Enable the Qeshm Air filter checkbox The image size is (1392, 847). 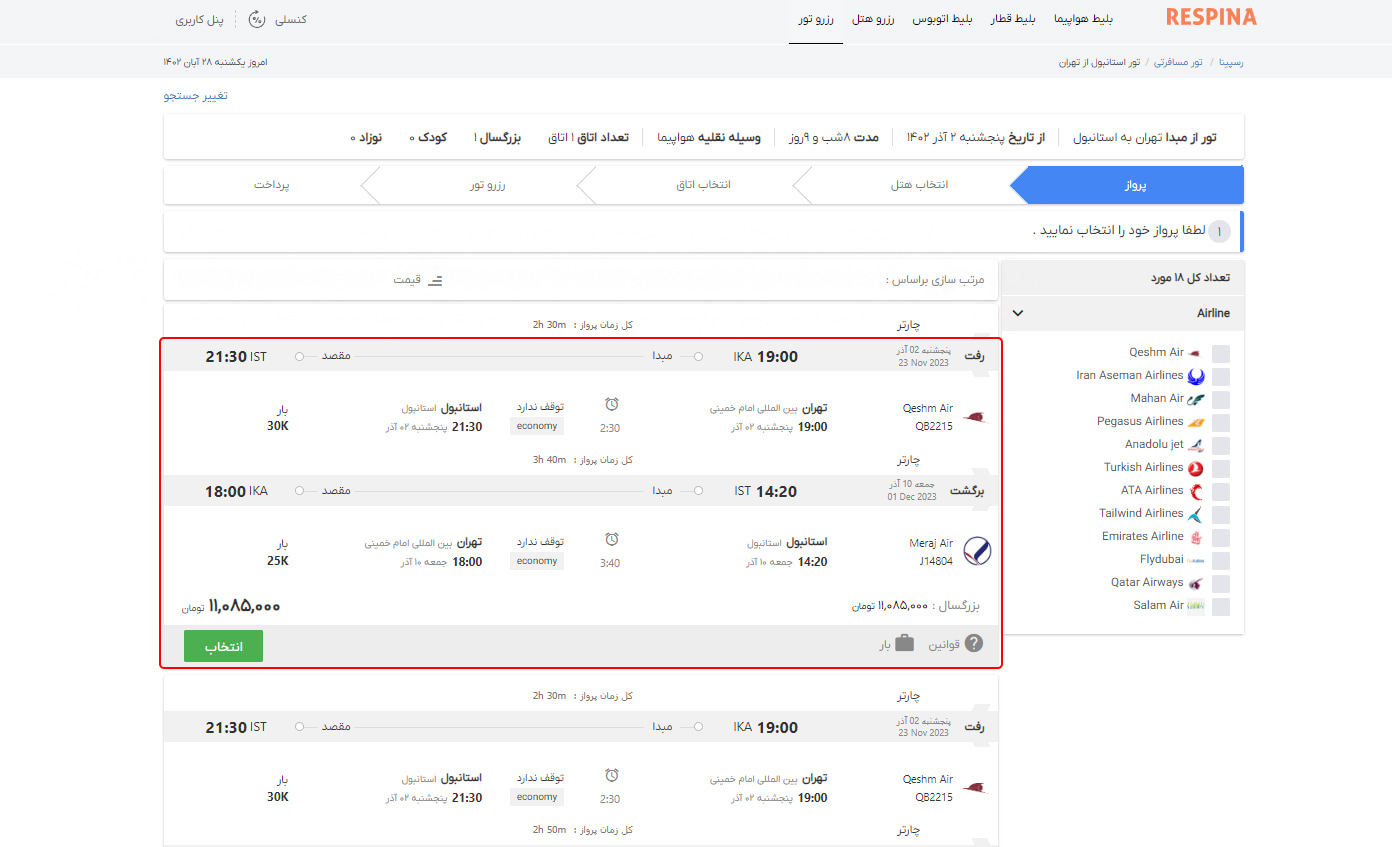[1220, 352]
